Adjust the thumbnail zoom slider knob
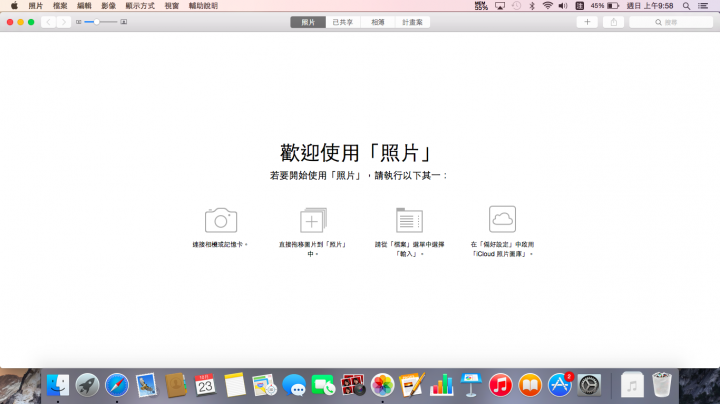Image resolution: width=720 pixels, height=404 pixels. [96, 22]
